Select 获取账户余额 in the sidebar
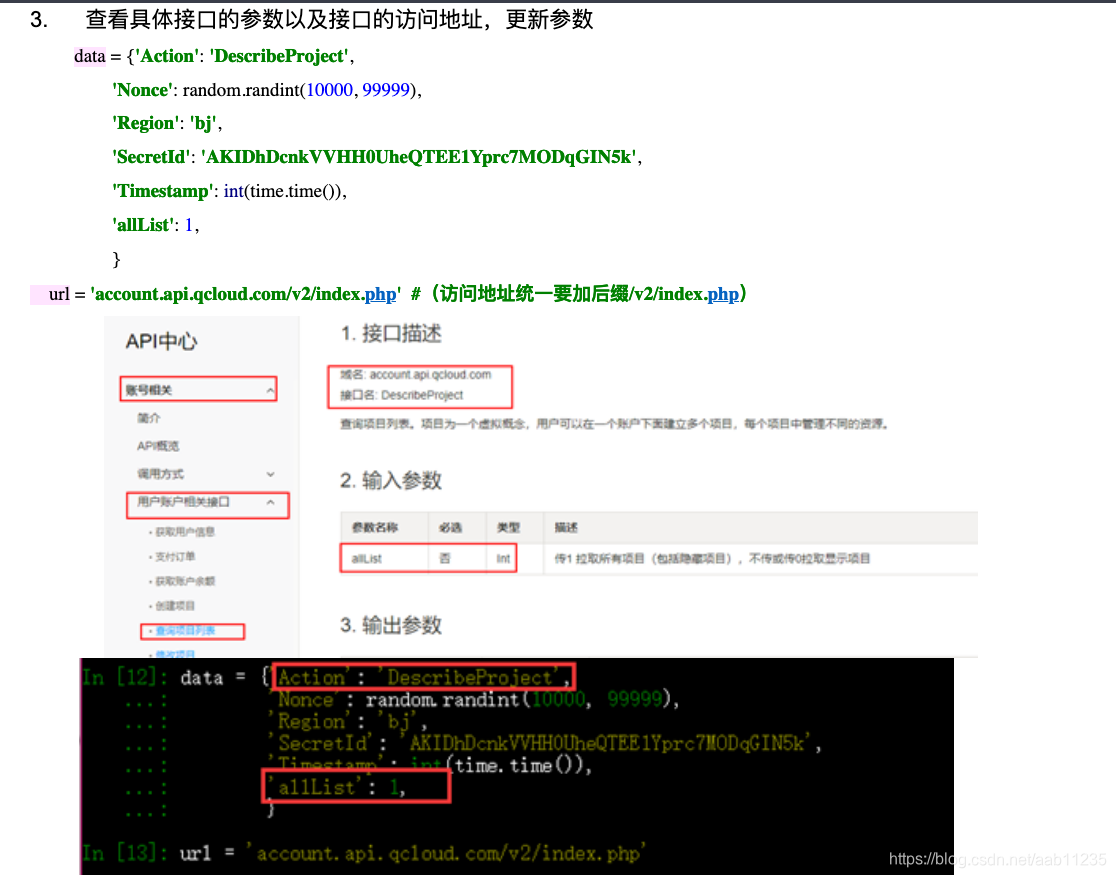Viewport: 1116px width, 878px height. (x=184, y=581)
